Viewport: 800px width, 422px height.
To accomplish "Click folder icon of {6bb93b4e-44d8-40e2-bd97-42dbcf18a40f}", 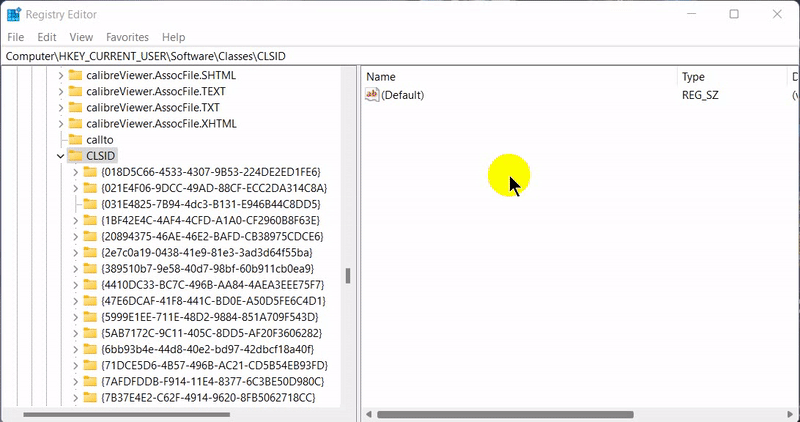I will coord(90,350).
